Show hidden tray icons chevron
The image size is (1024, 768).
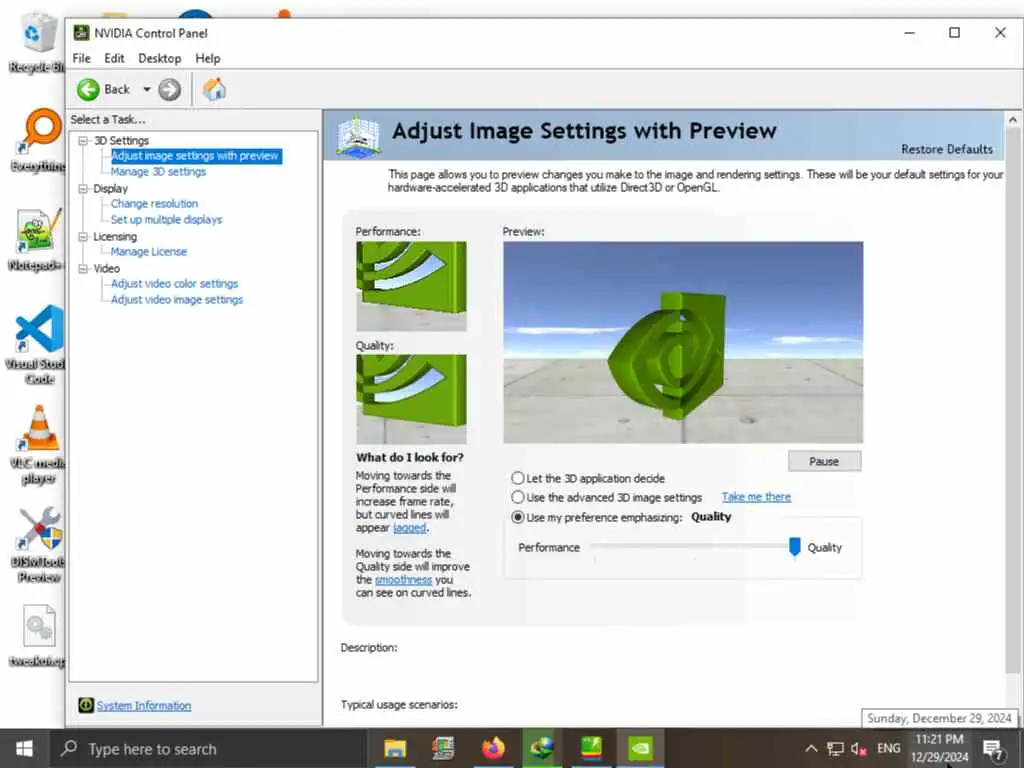click(810, 748)
